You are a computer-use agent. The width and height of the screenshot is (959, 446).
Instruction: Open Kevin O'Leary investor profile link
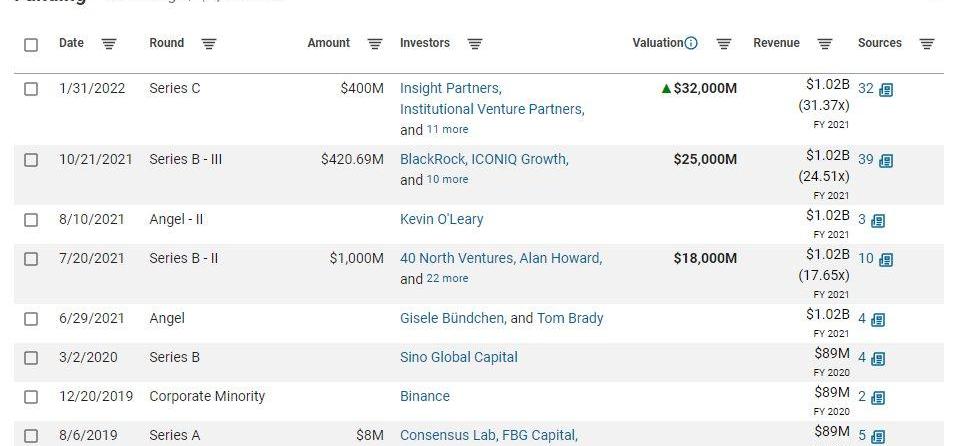tap(442, 220)
